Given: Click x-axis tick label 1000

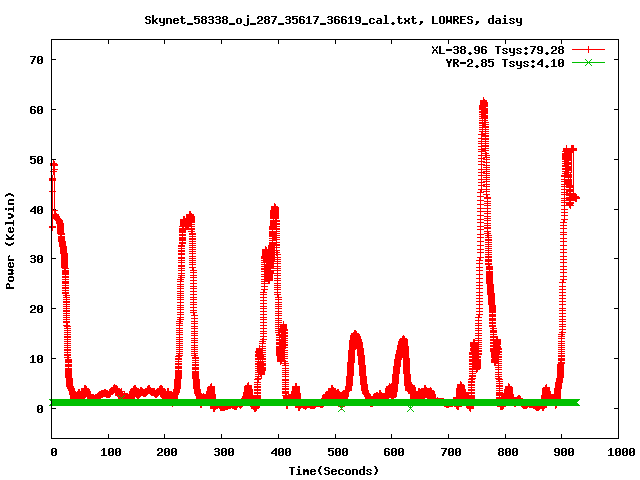Looking at the screenshot, I should coord(621,452).
